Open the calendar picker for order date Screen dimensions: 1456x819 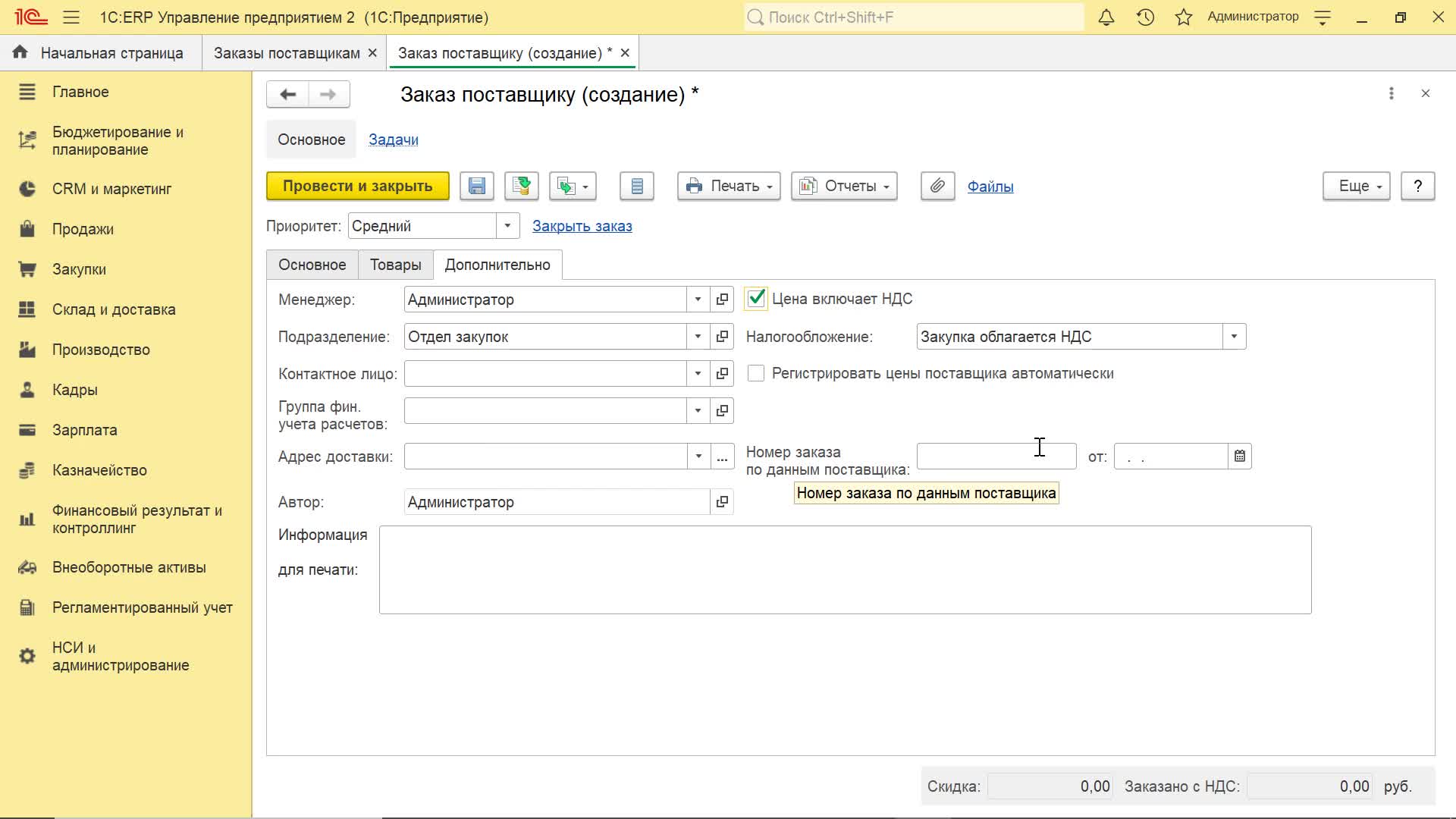[1239, 457]
